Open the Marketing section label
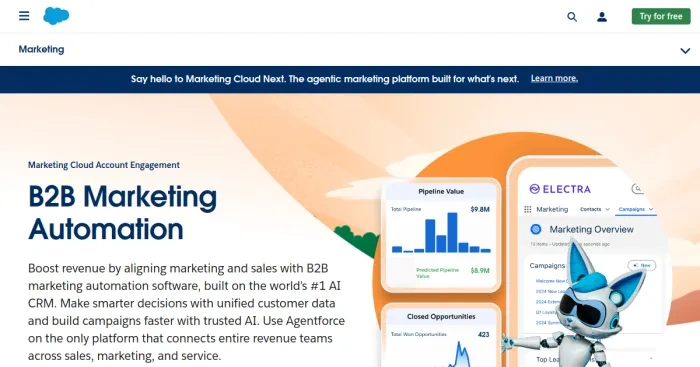Viewport: 700px width, 367px height. point(42,49)
